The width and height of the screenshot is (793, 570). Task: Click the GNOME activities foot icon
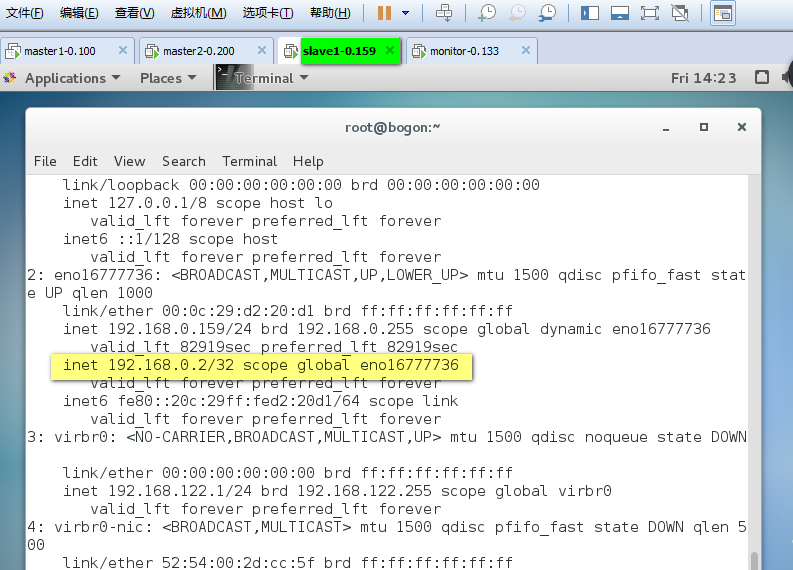(x=9, y=78)
